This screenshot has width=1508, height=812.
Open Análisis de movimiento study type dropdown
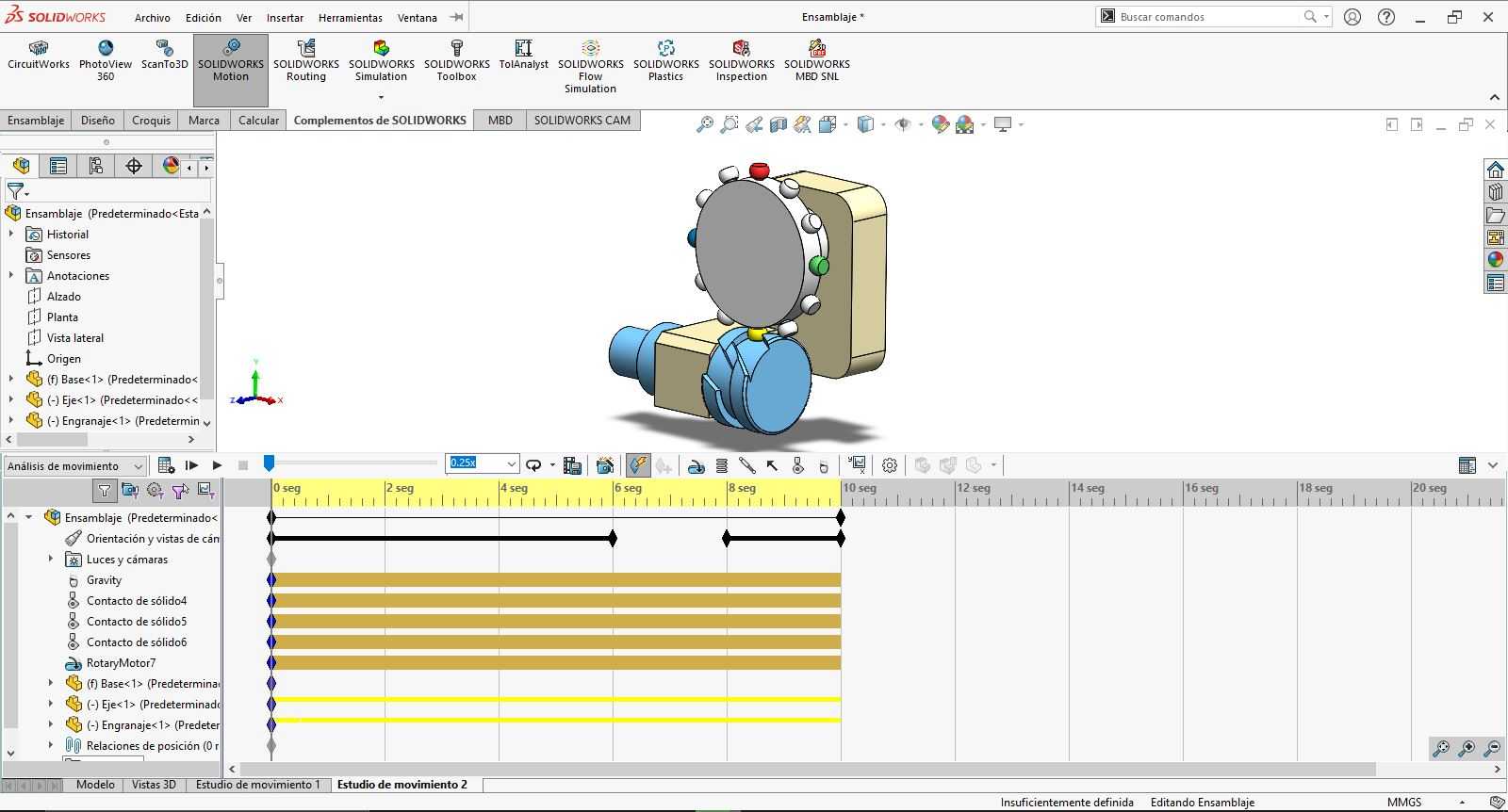click(x=74, y=465)
